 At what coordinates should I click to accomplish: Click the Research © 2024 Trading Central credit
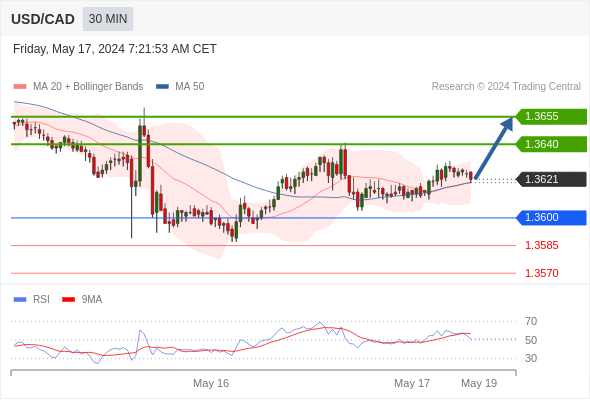[x=506, y=87]
